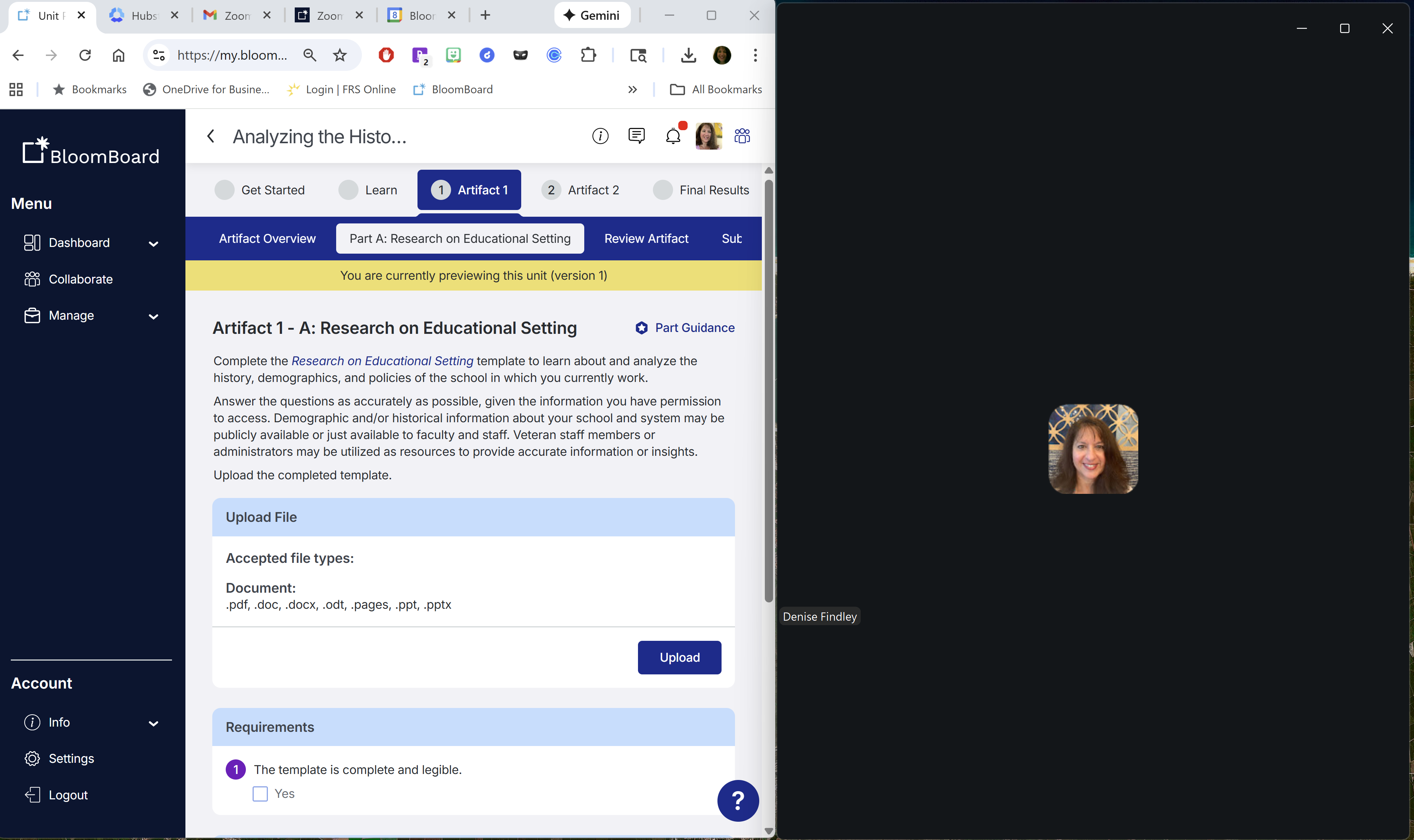
Task: Open the Research on Educational Setting link
Action: pos(382,361)
